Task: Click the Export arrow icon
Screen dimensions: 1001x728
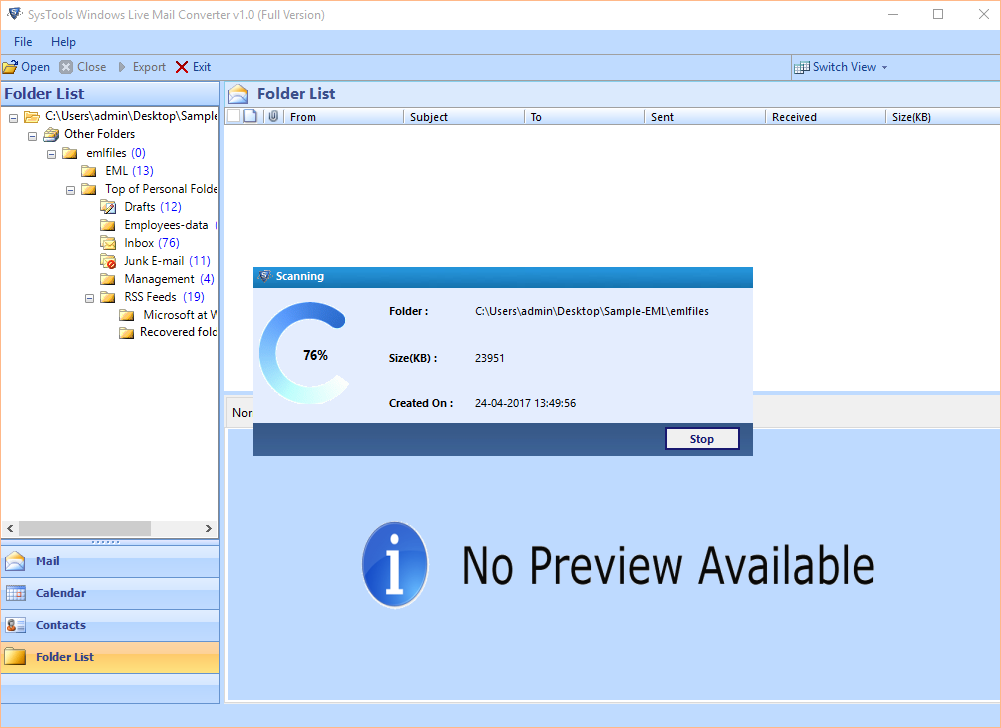Action: [122, 67]
